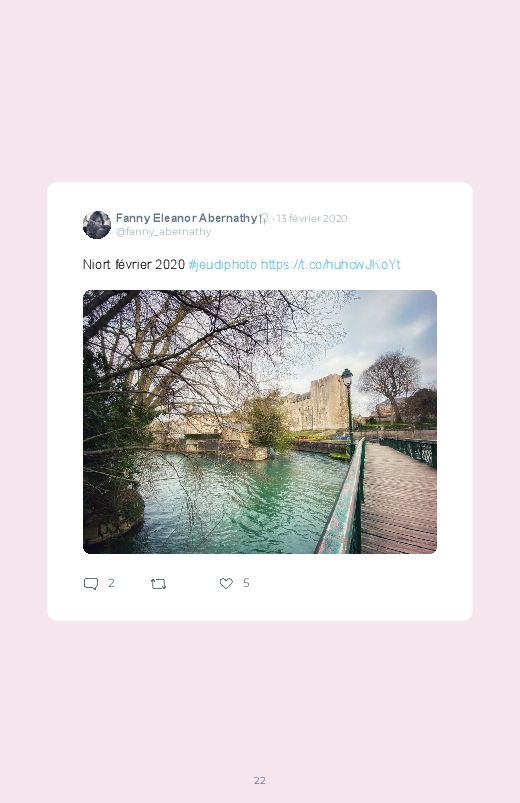520x803 pixels.
Task: Click the display name Fanny Eleanor Abernathy
Action: (x=186, y=218)
